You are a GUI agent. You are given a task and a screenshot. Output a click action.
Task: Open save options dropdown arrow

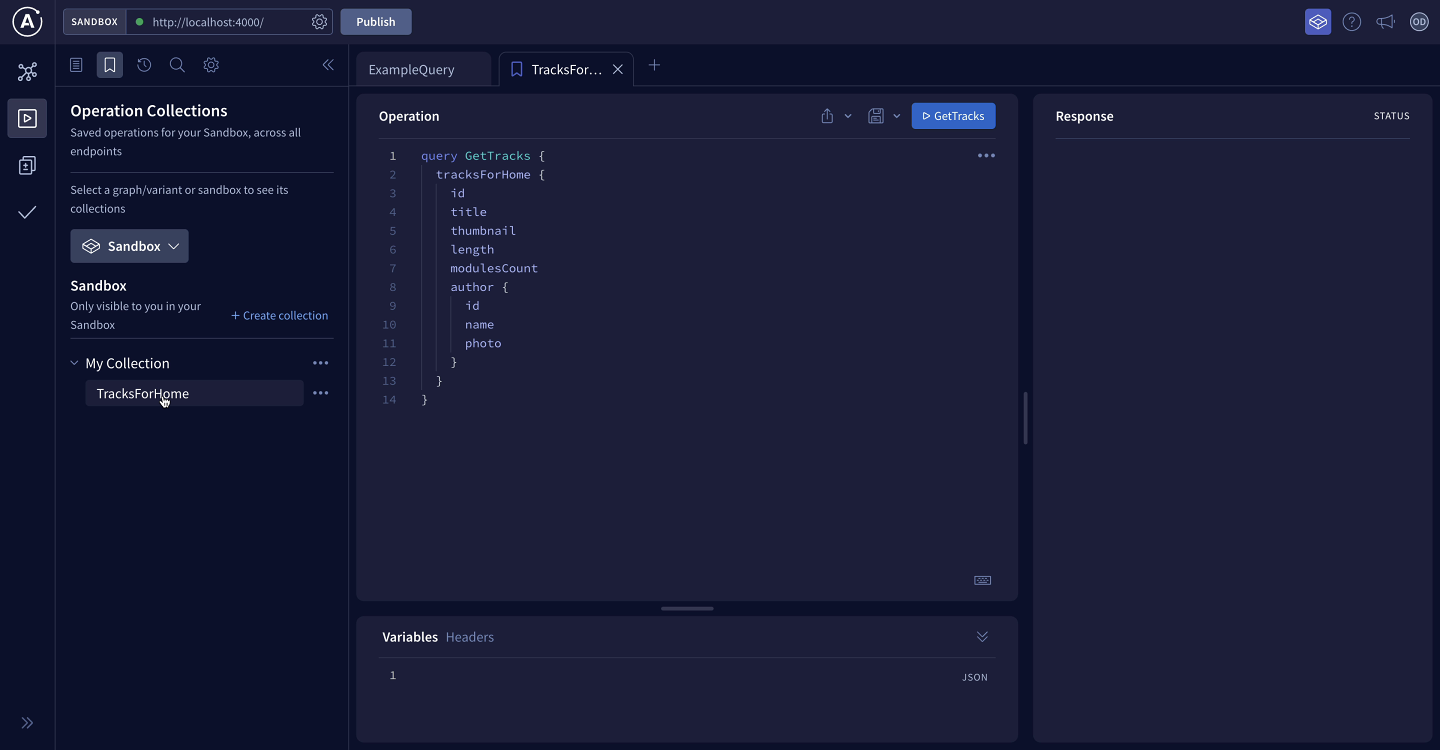click(x=897, y=116)
